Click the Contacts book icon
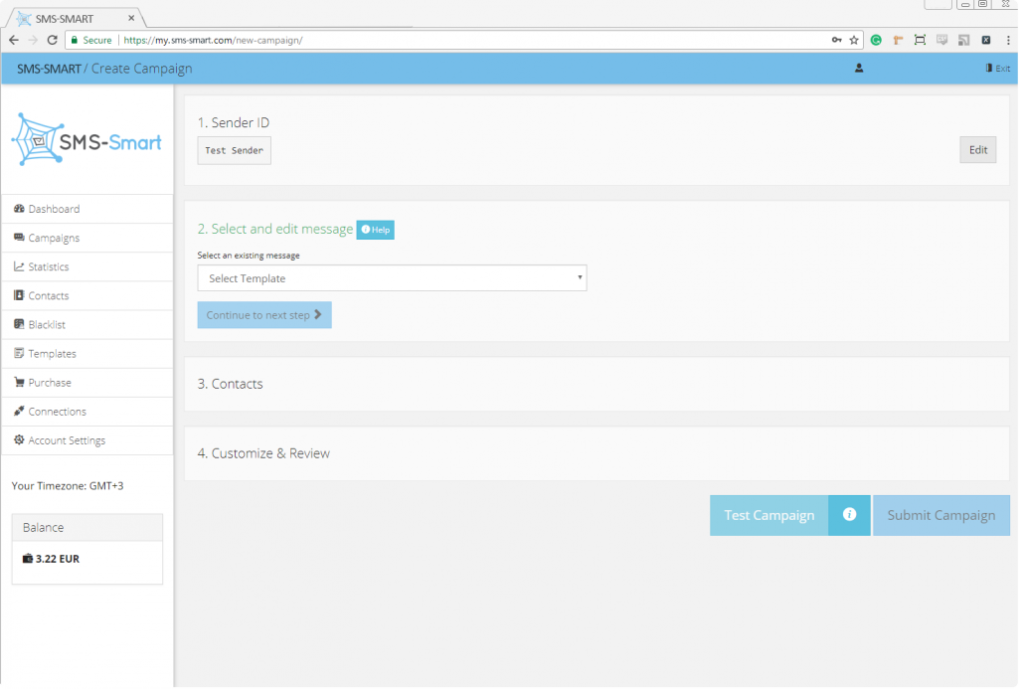1024x692 pixels. tap(19, 296)
